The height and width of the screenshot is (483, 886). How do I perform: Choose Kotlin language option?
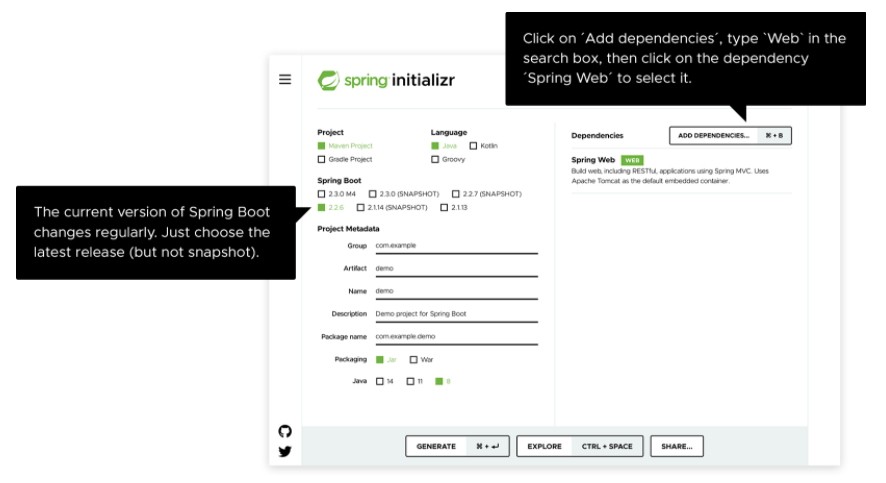click(484, 146)
